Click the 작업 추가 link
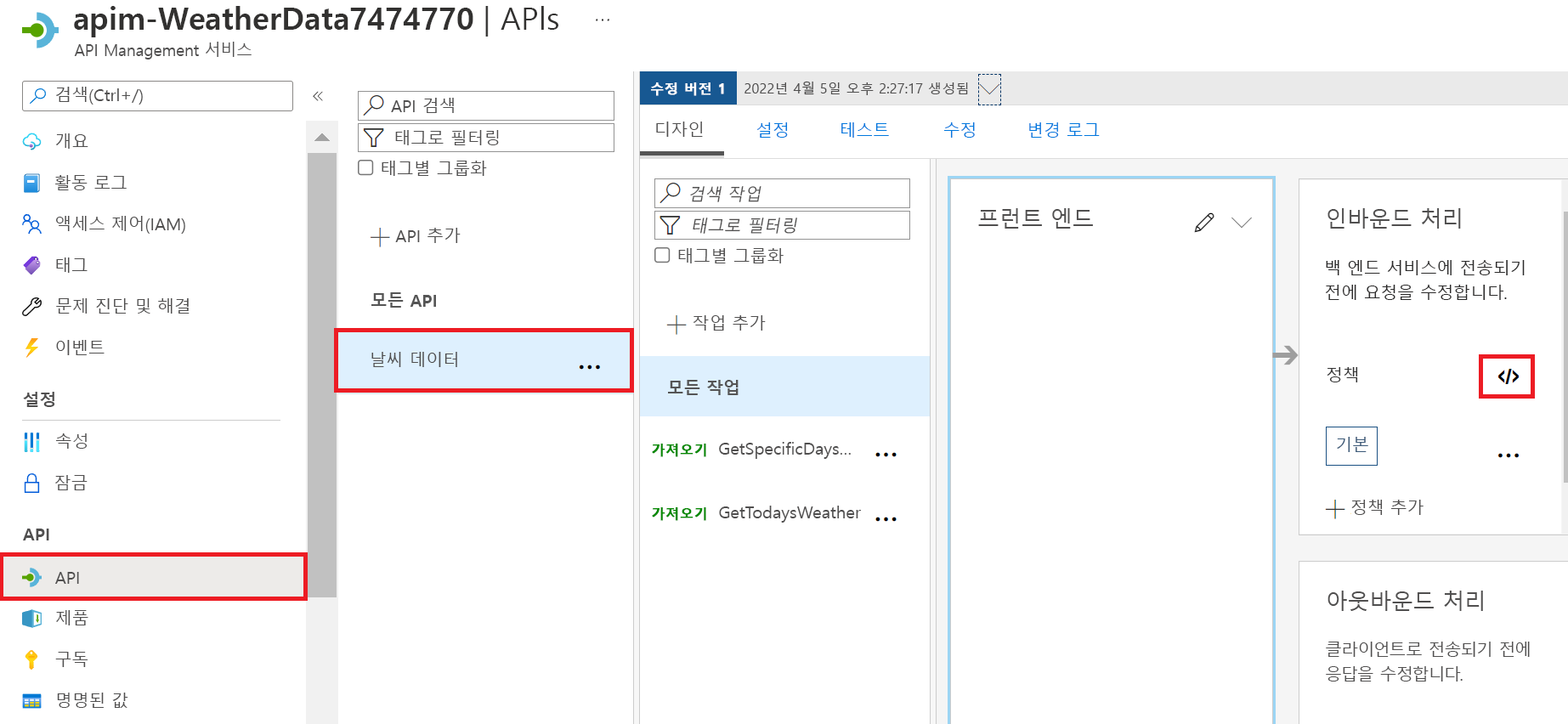The width and height of the screenshot is (1568, 724). point(728,323)
